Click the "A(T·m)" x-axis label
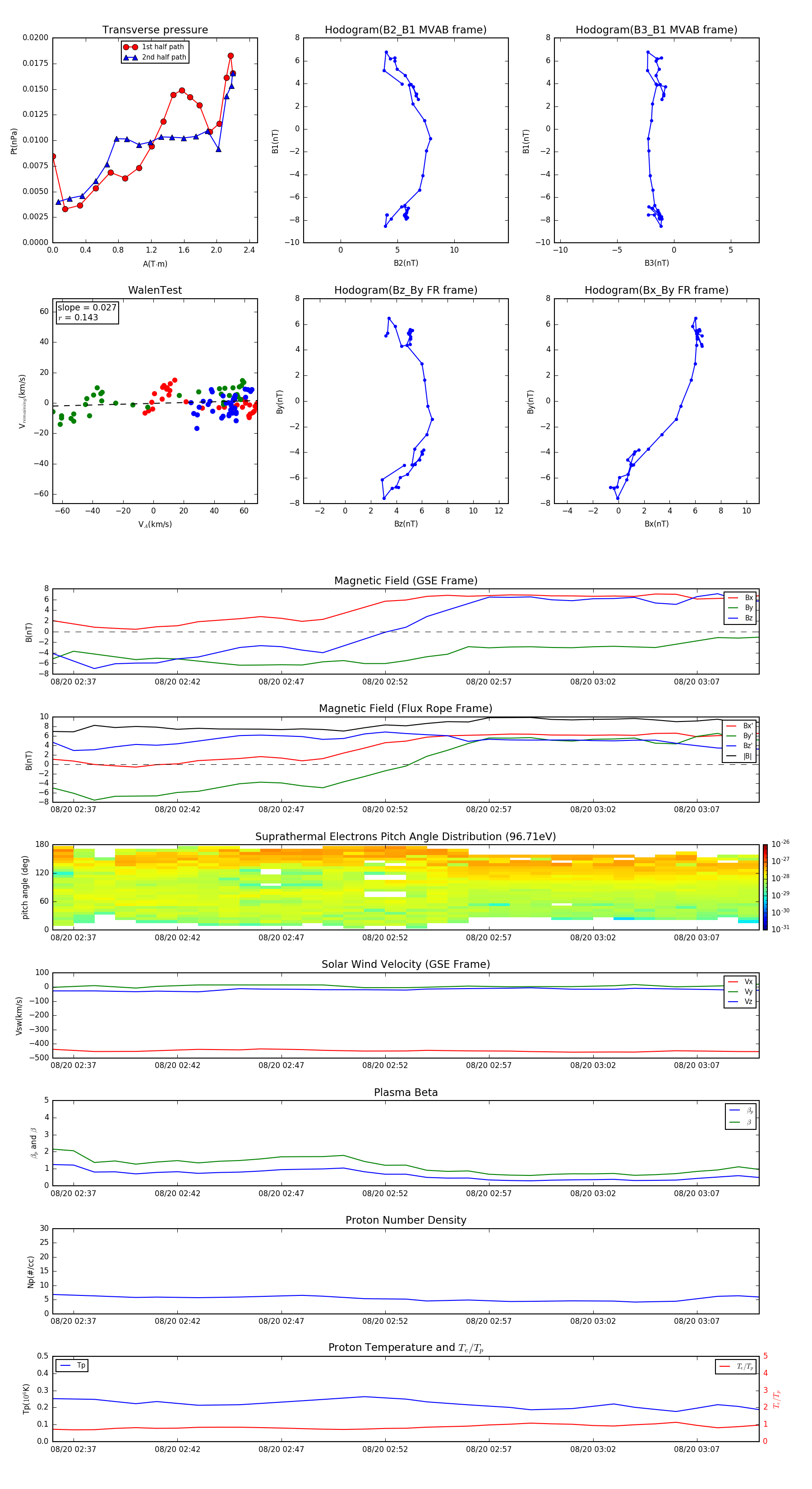812x1489 pixels. tap(155, 264)
